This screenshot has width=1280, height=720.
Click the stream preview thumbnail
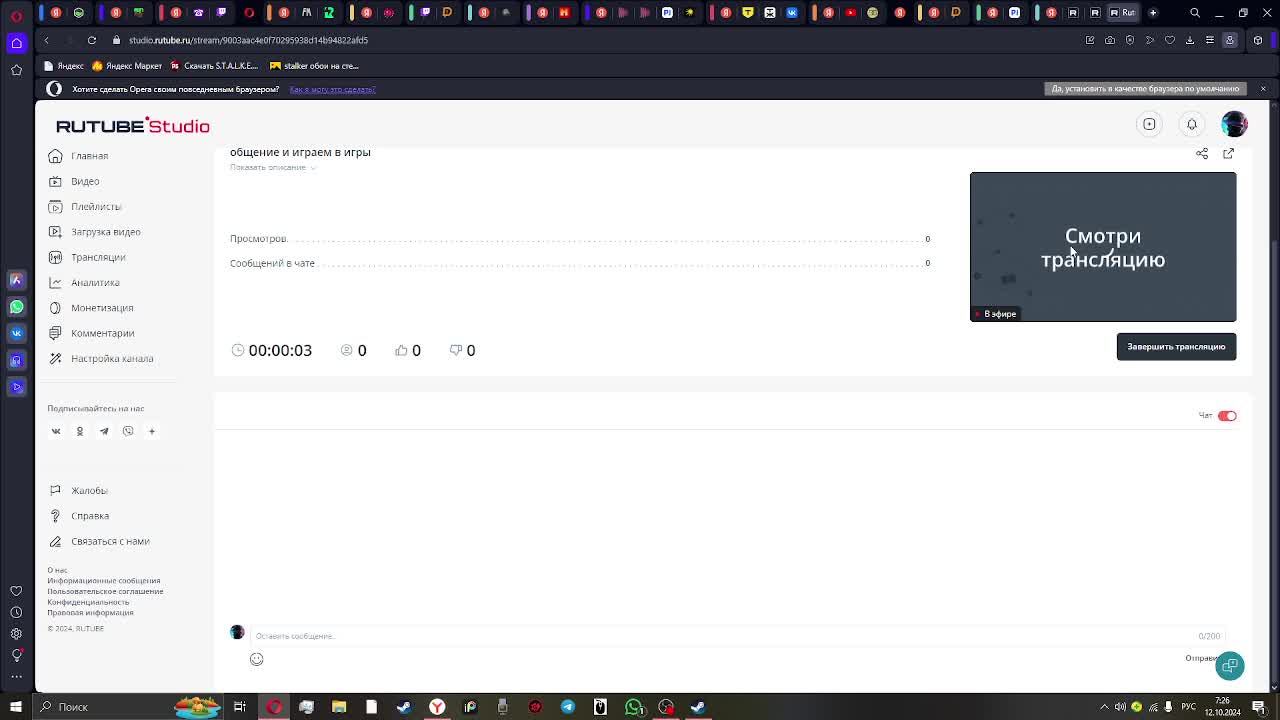1103,247
